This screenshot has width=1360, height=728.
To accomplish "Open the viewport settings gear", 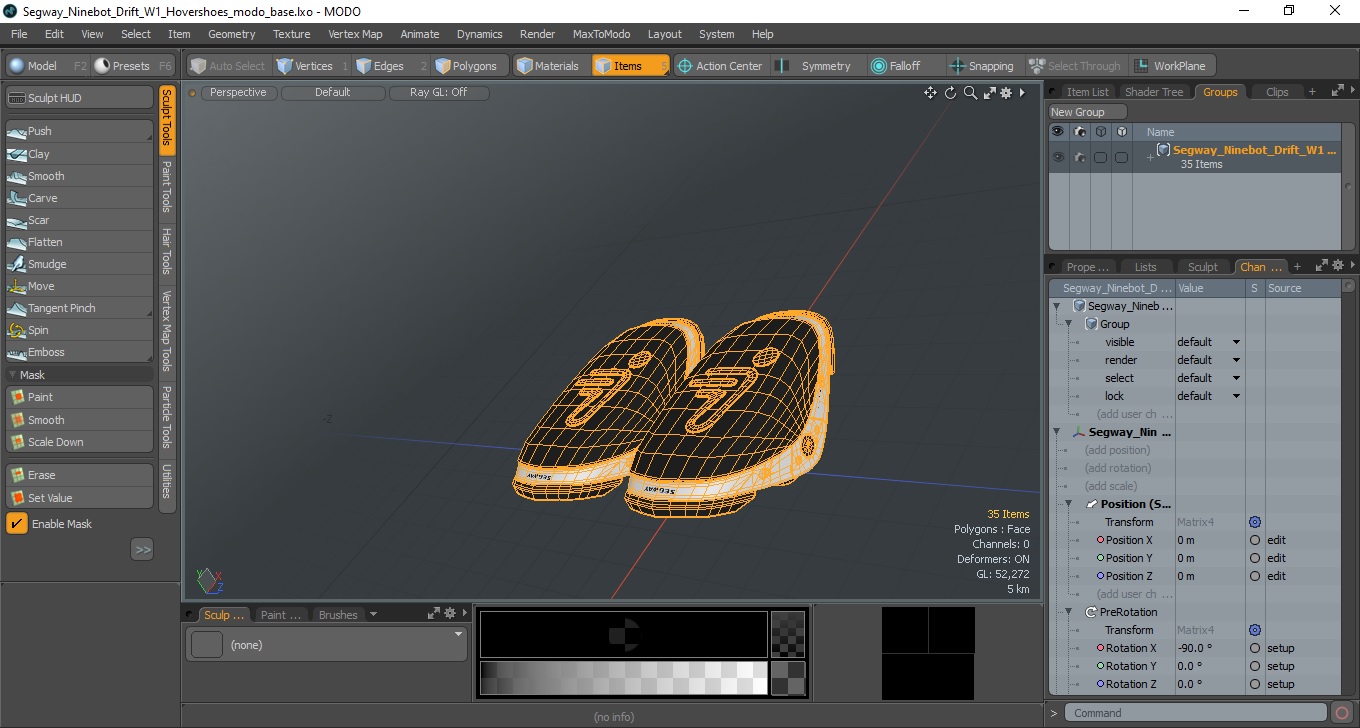I will click(1006, 93).
